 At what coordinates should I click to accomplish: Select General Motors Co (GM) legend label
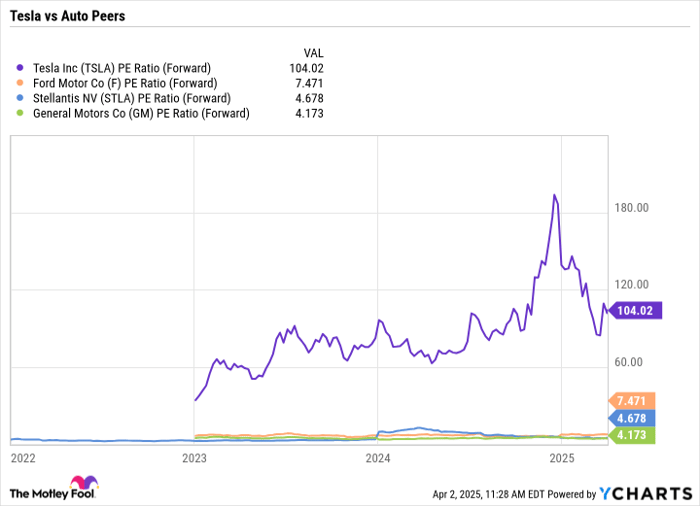click(141, 113)
